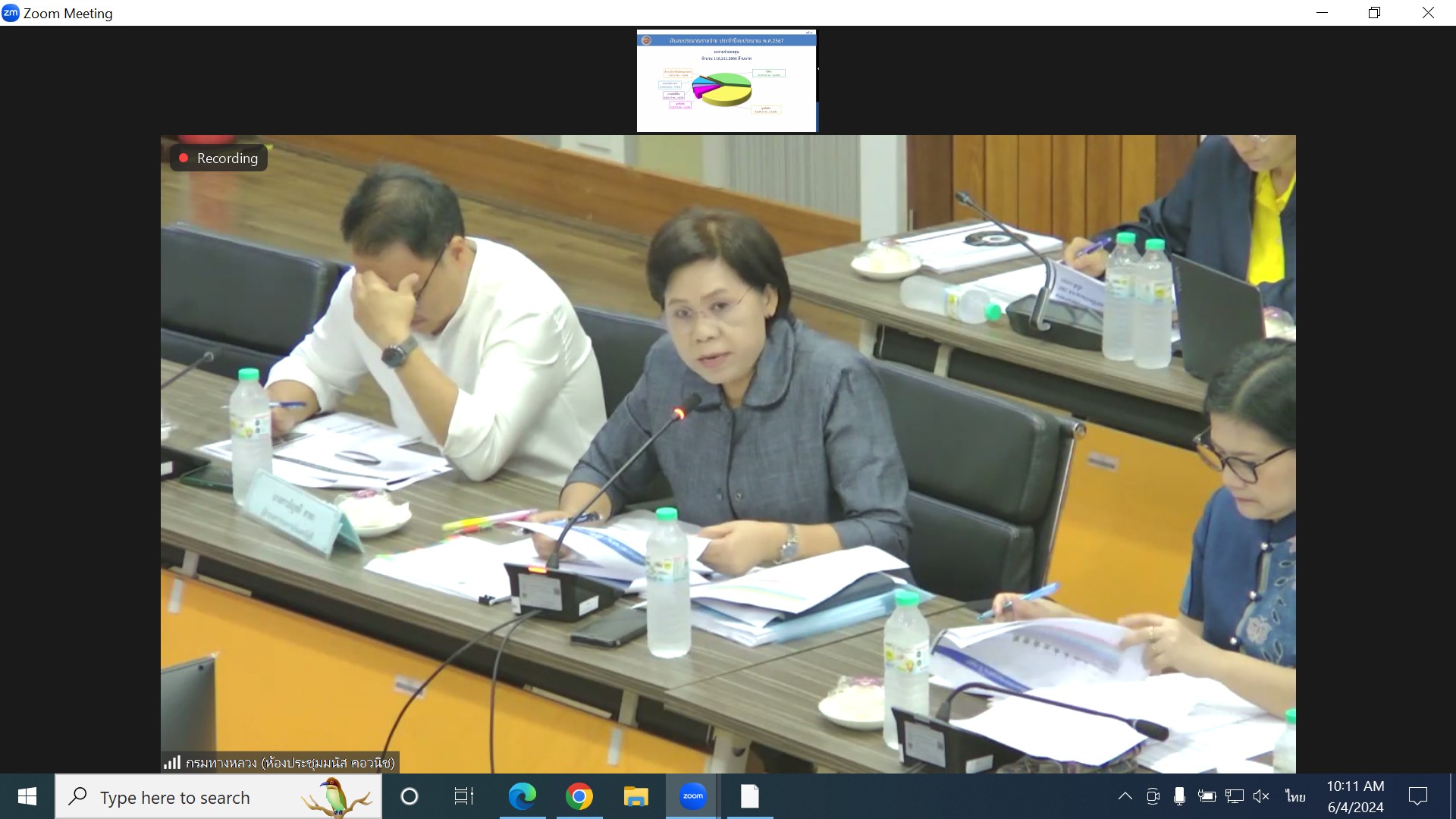Click the Zoom logo in title bar
Screen dimensions: 1456x819
click(11, 13)
